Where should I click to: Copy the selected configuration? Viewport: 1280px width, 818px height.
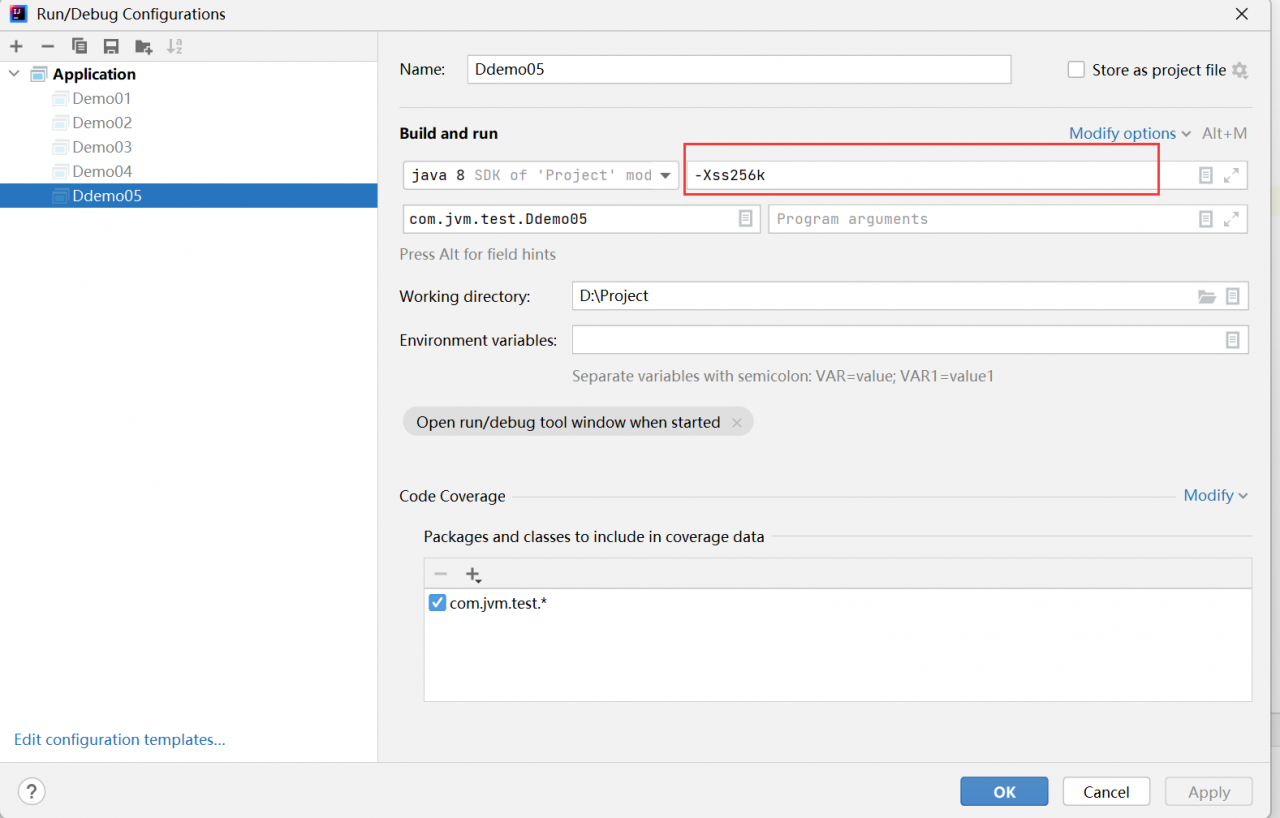tap(79, 46)
